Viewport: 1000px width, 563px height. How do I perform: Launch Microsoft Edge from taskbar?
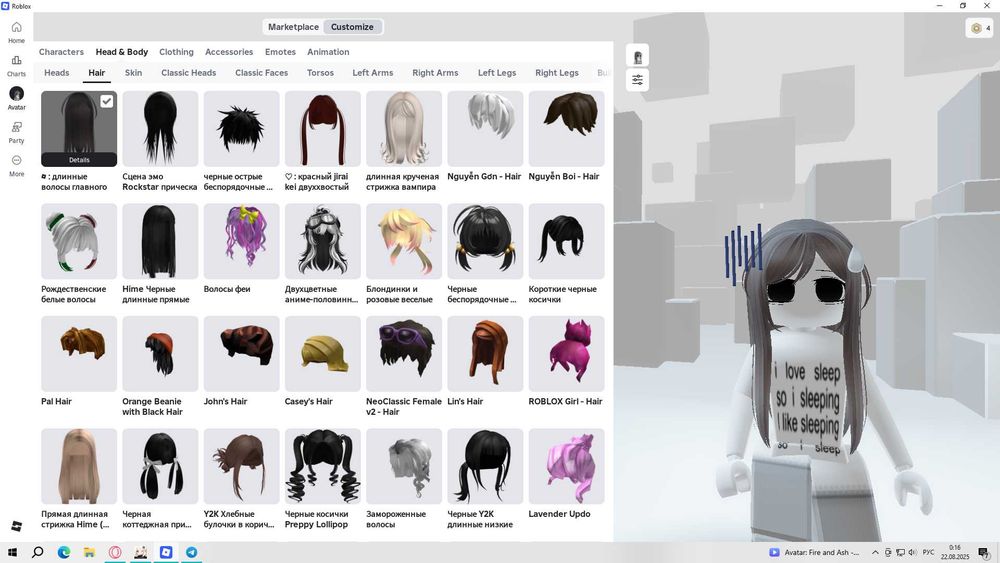click(x=64, y=552)
